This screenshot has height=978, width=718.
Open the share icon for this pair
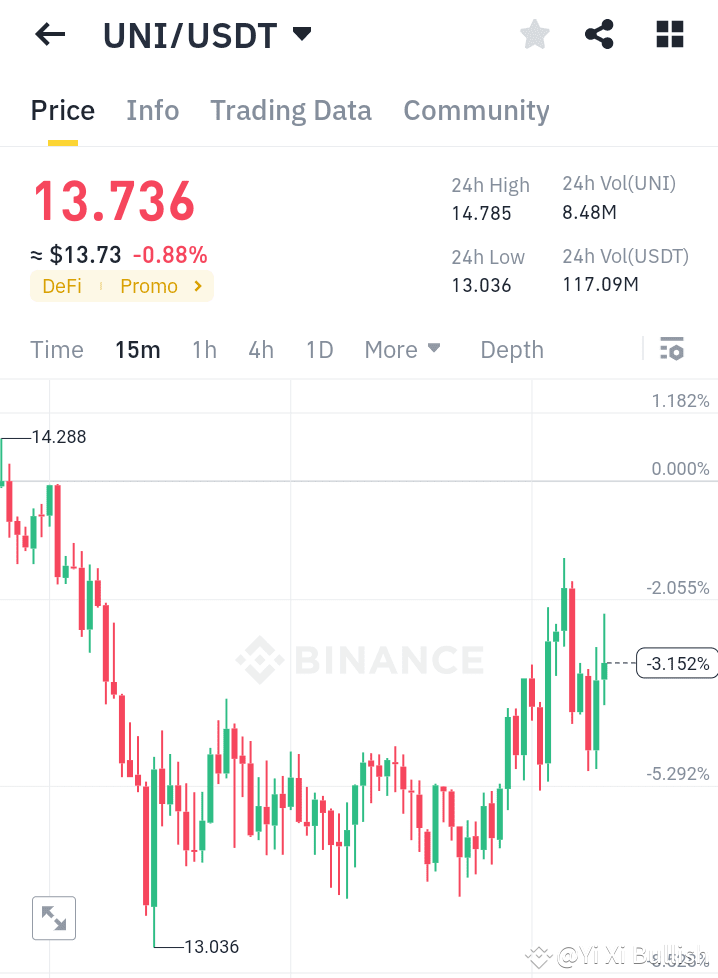[599, 34]
